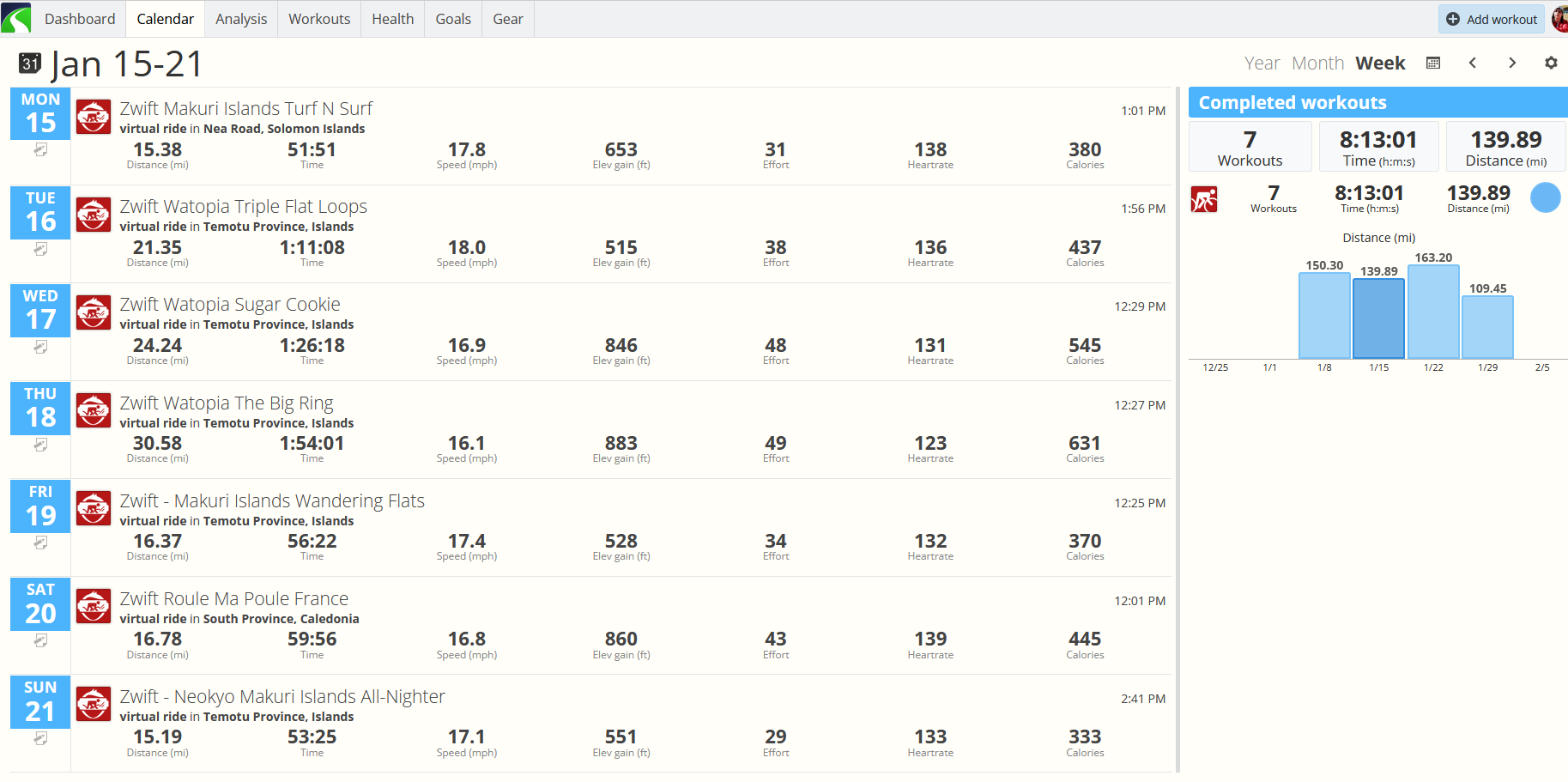The width and height of the screenshot is (1568, 782).
Task: Go to the next week arrow
Action: pos(1512,63)
